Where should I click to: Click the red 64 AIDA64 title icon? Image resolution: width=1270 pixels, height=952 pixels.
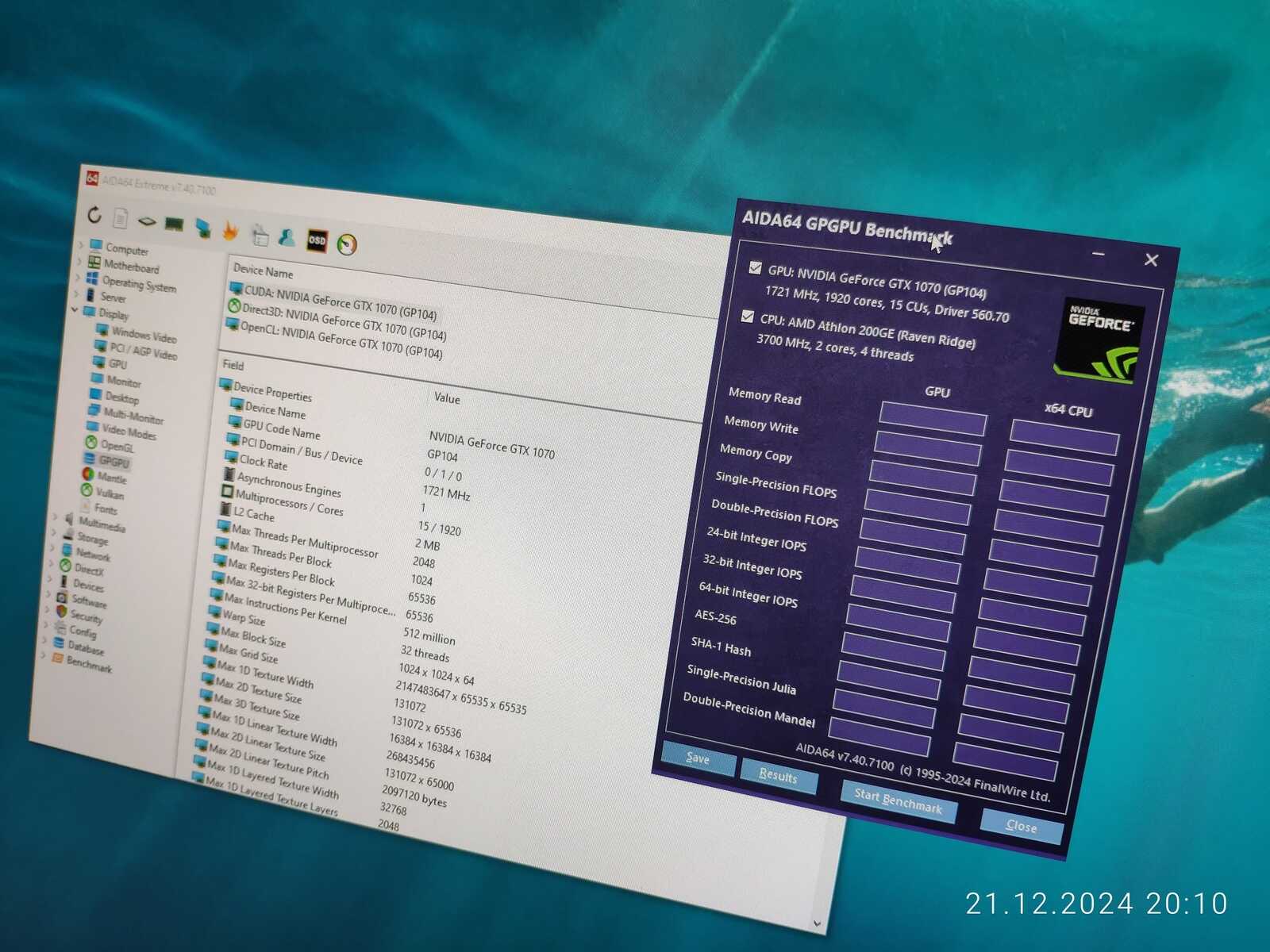point(92,178)
